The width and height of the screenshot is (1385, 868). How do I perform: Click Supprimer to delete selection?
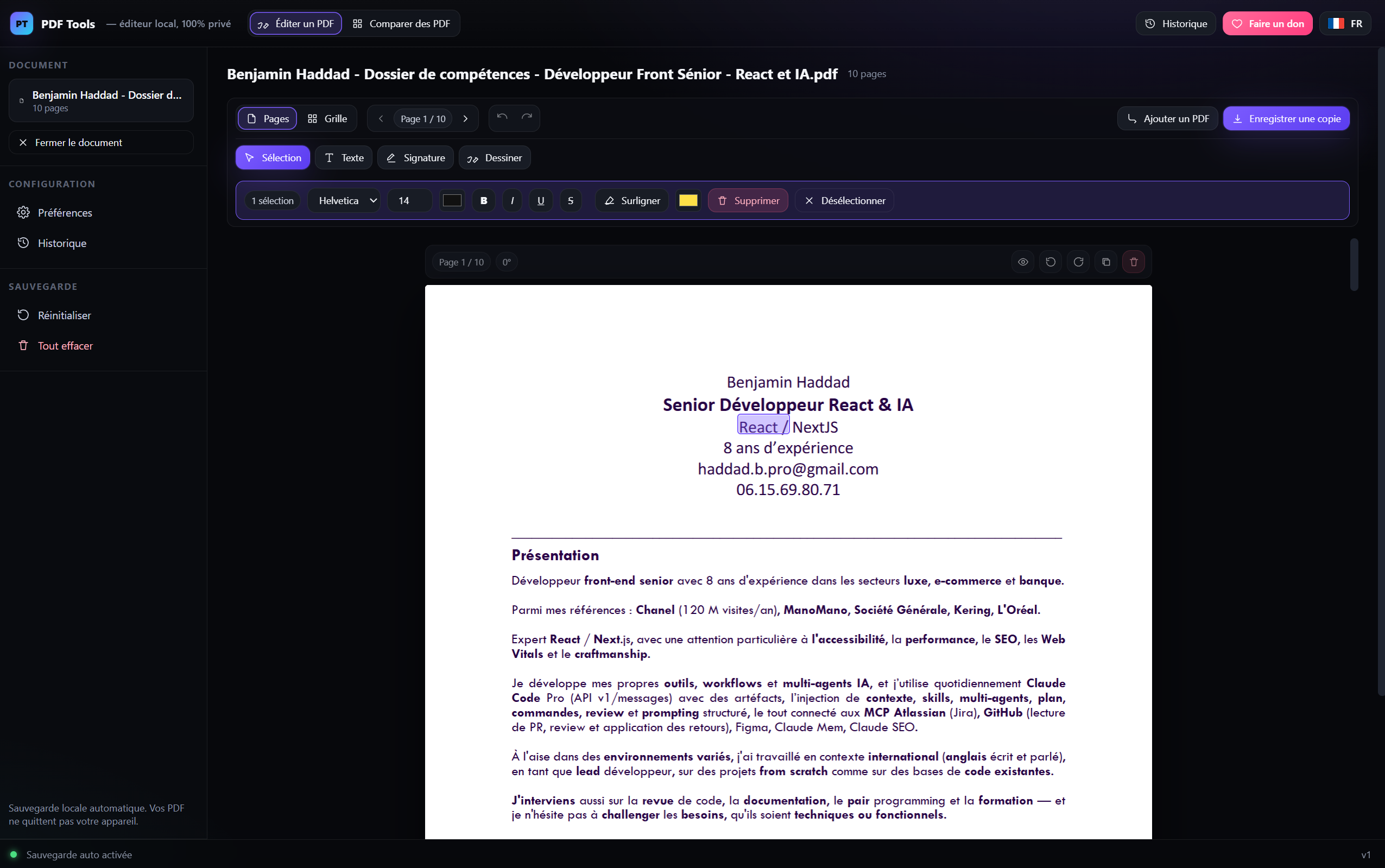[748, 200]
